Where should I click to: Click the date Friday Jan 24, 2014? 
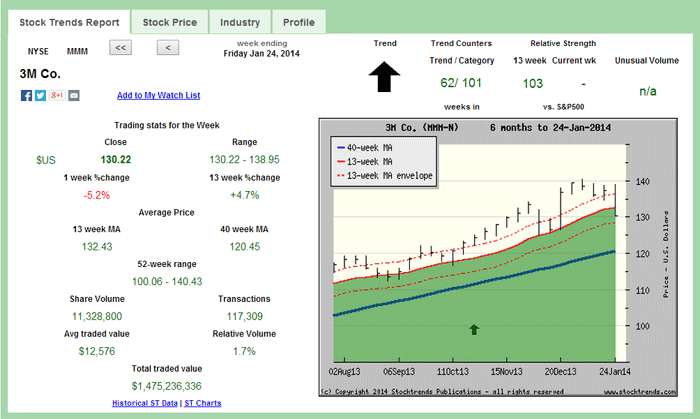(262, 54)
